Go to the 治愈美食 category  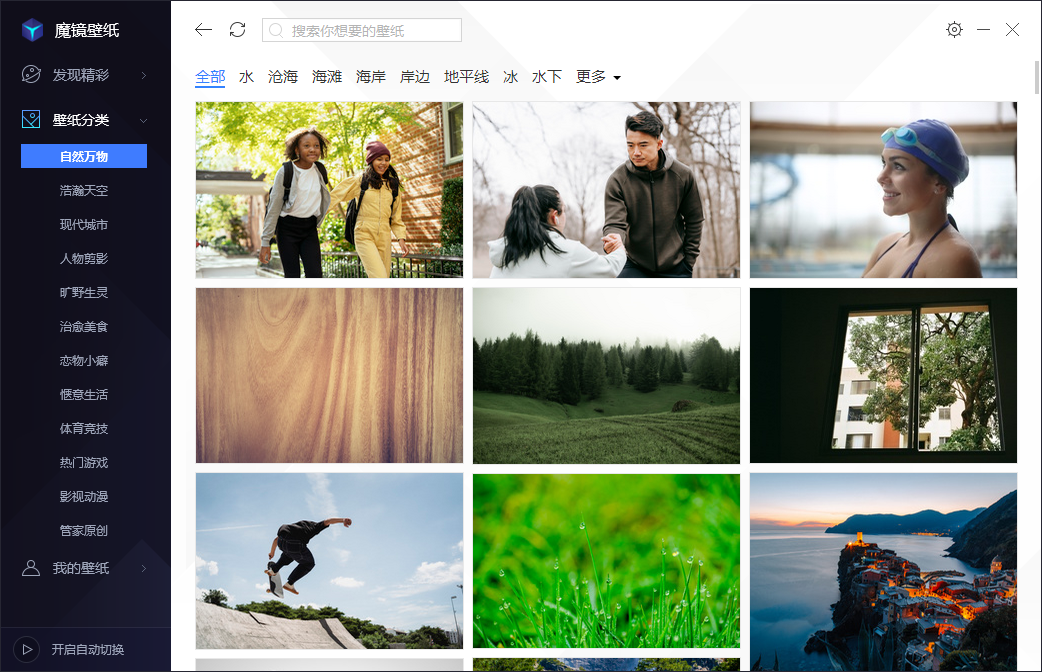click(84, 326)
